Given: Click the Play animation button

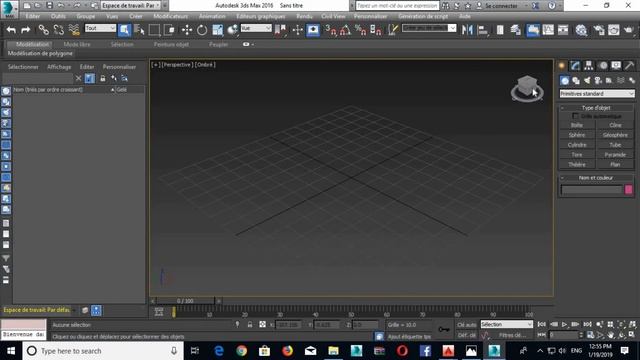Looking at the screenshot, I should 564,324.
